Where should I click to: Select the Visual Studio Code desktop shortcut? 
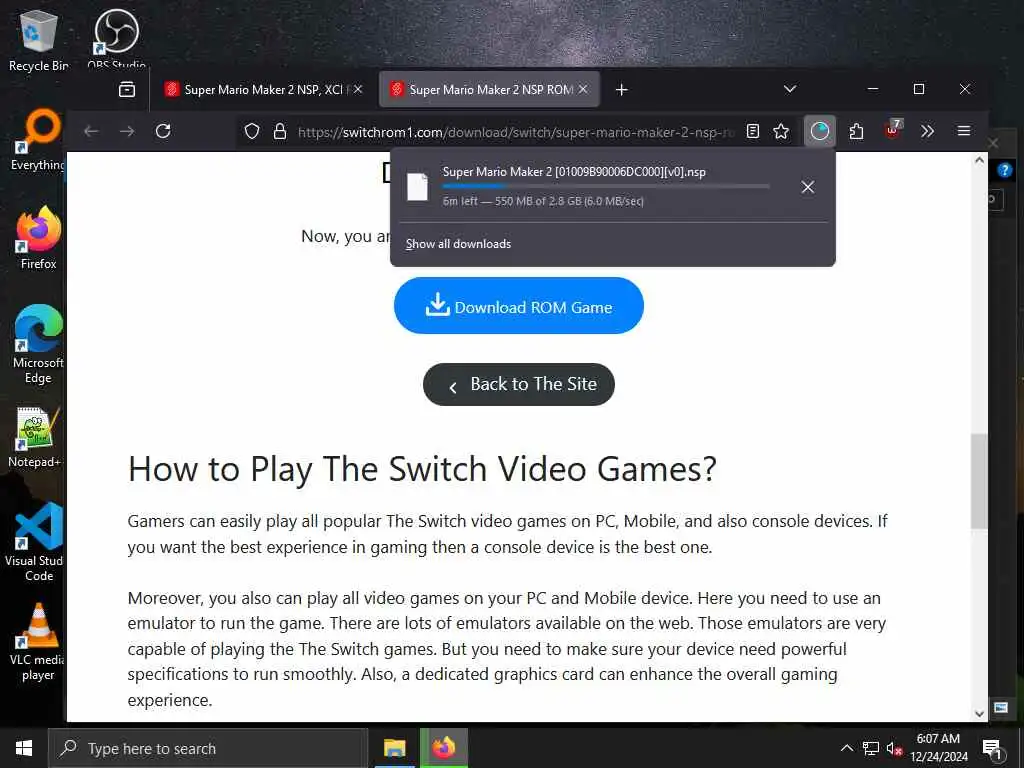point(36,542)
